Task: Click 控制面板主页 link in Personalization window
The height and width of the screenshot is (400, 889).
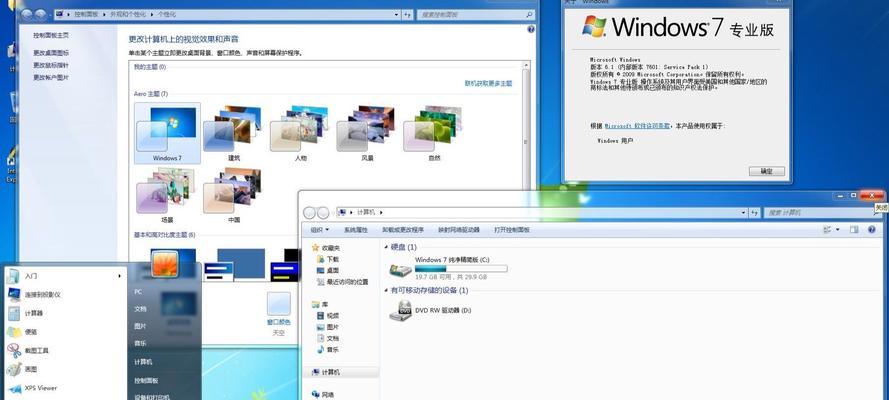Action: click(51, 35)
